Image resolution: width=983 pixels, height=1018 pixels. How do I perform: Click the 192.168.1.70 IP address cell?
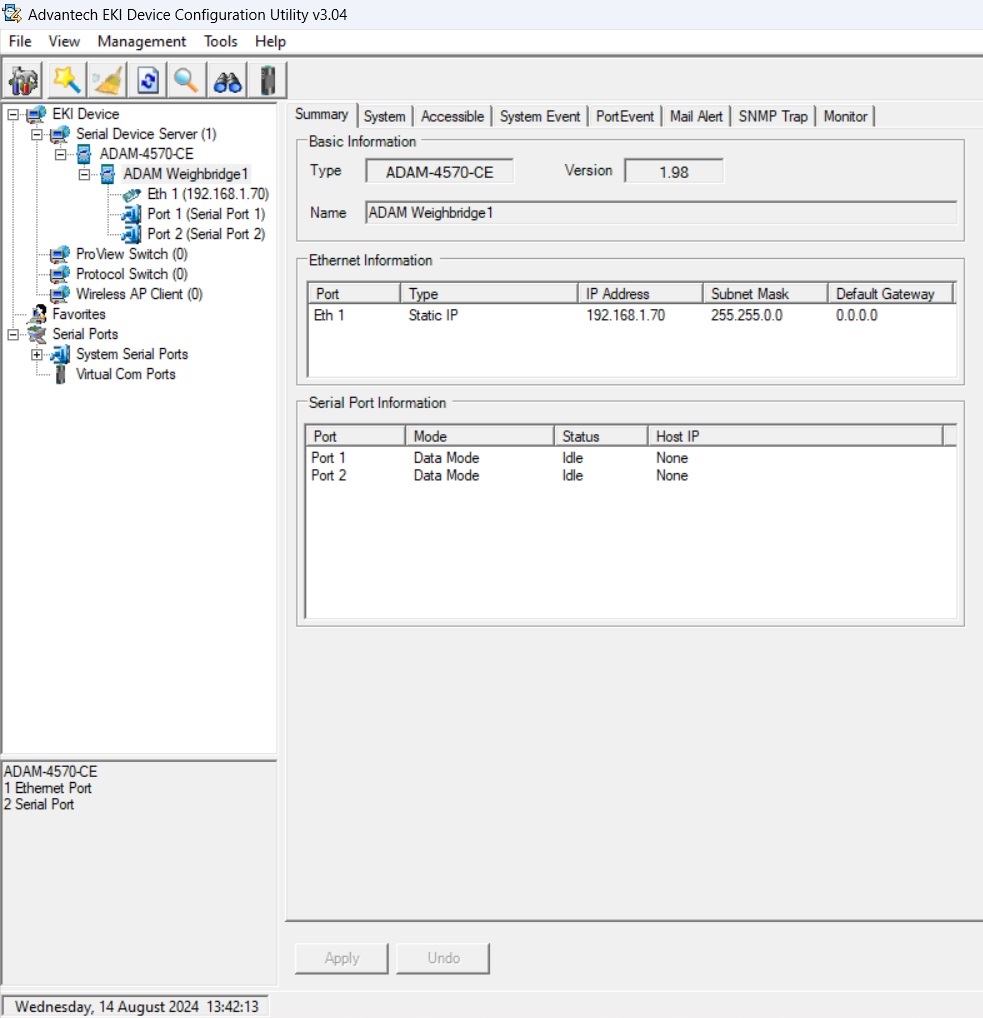pyautogui.click(x=625, y=316)
